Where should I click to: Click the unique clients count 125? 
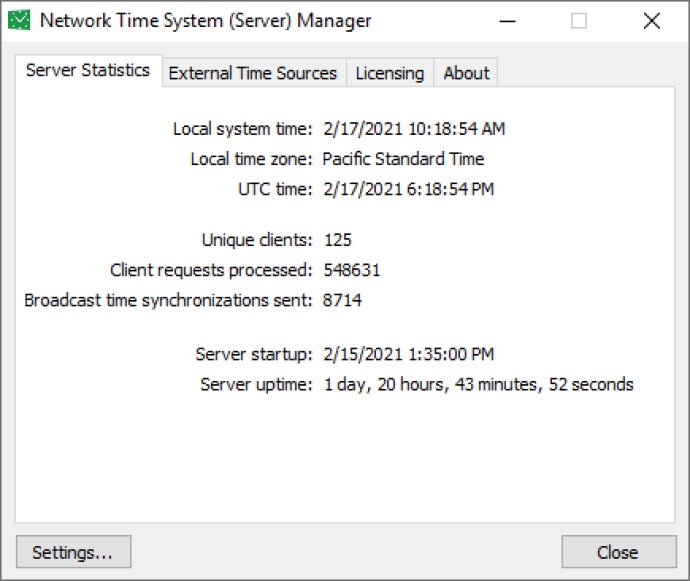pyautogui.click(x=338, y=240)
